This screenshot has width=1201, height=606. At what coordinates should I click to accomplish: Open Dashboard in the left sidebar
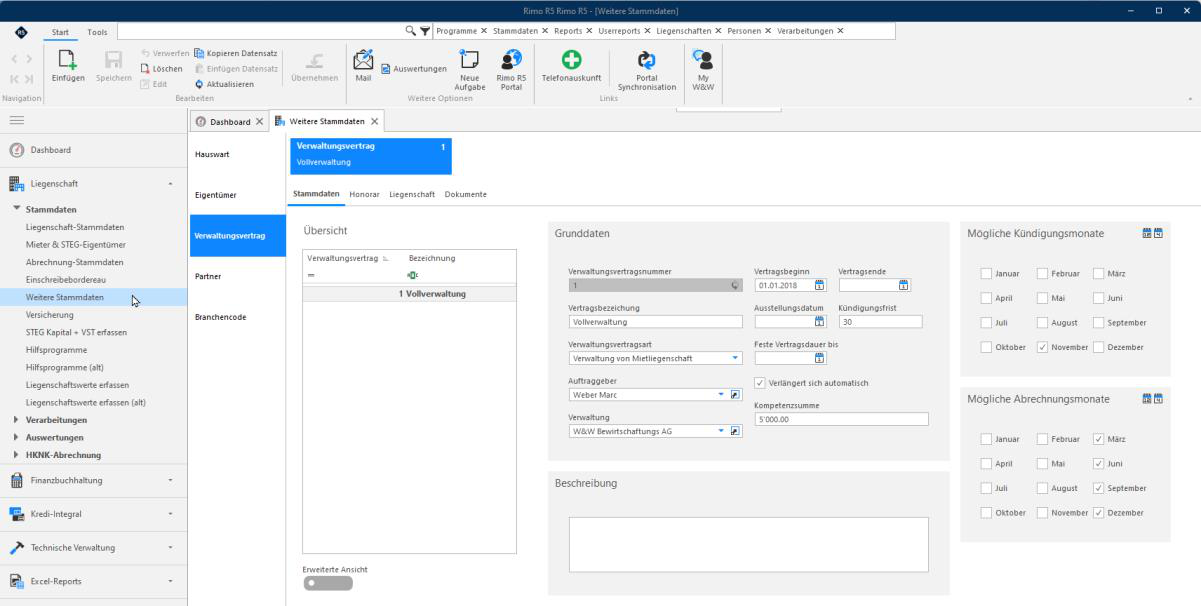93,150
